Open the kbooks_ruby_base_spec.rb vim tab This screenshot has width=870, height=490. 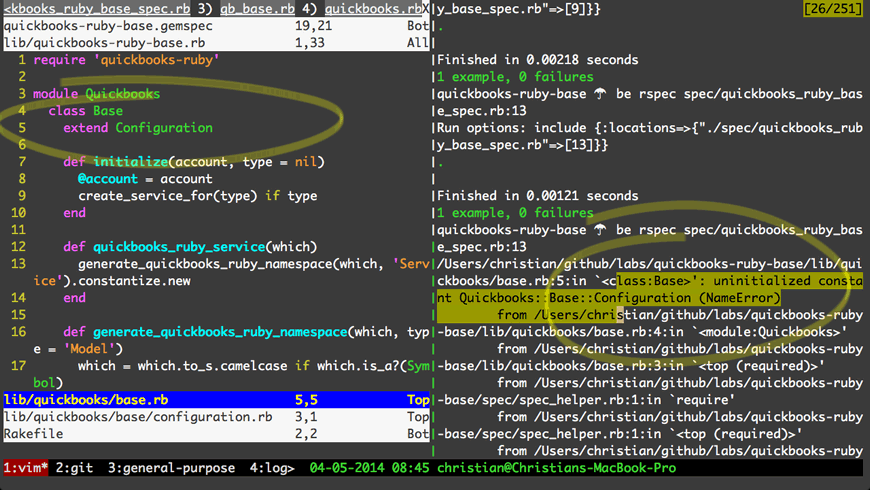pyautogui.click(x=97, y=9)
